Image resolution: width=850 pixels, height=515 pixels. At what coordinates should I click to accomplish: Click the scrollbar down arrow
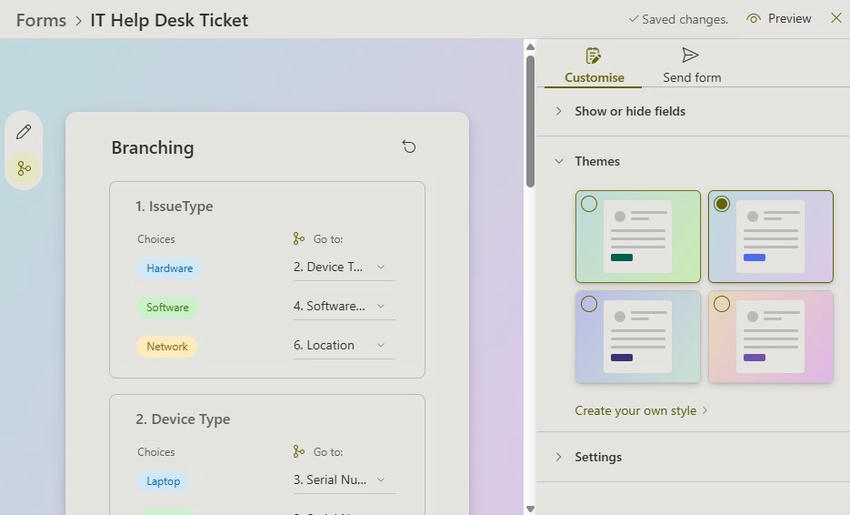[x=530, y=508]
